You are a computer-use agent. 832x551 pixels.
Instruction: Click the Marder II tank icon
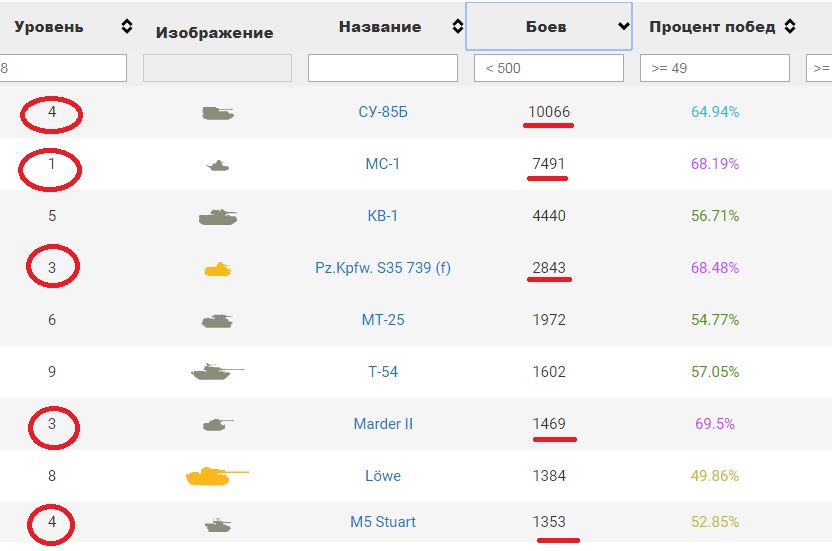218,424
